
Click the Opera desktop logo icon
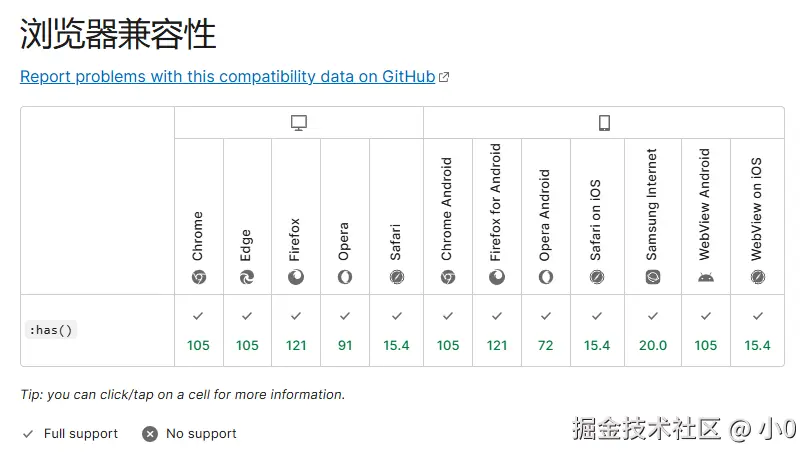345,277
